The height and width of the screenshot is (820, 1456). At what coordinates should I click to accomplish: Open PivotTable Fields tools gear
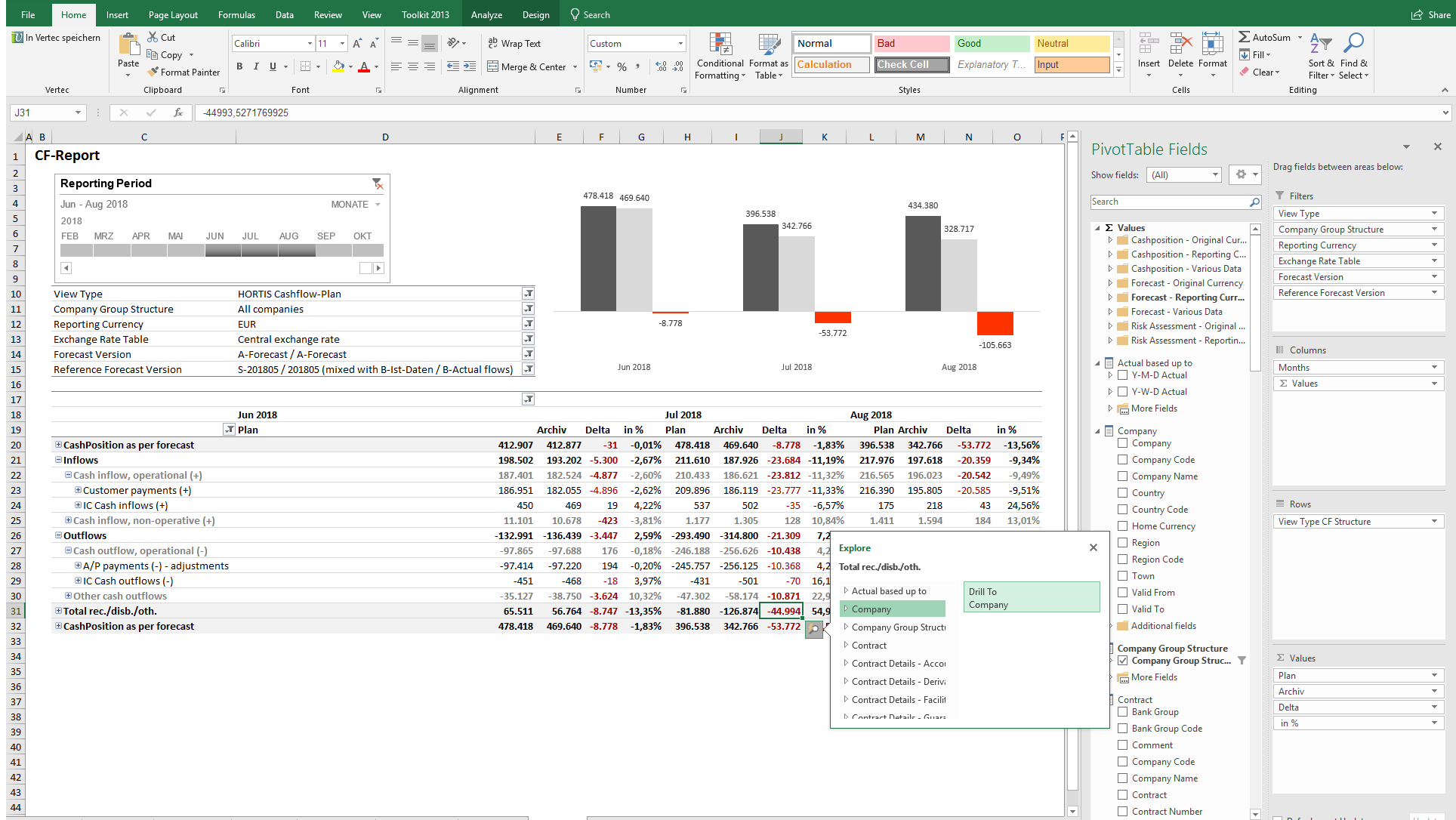1245,174
